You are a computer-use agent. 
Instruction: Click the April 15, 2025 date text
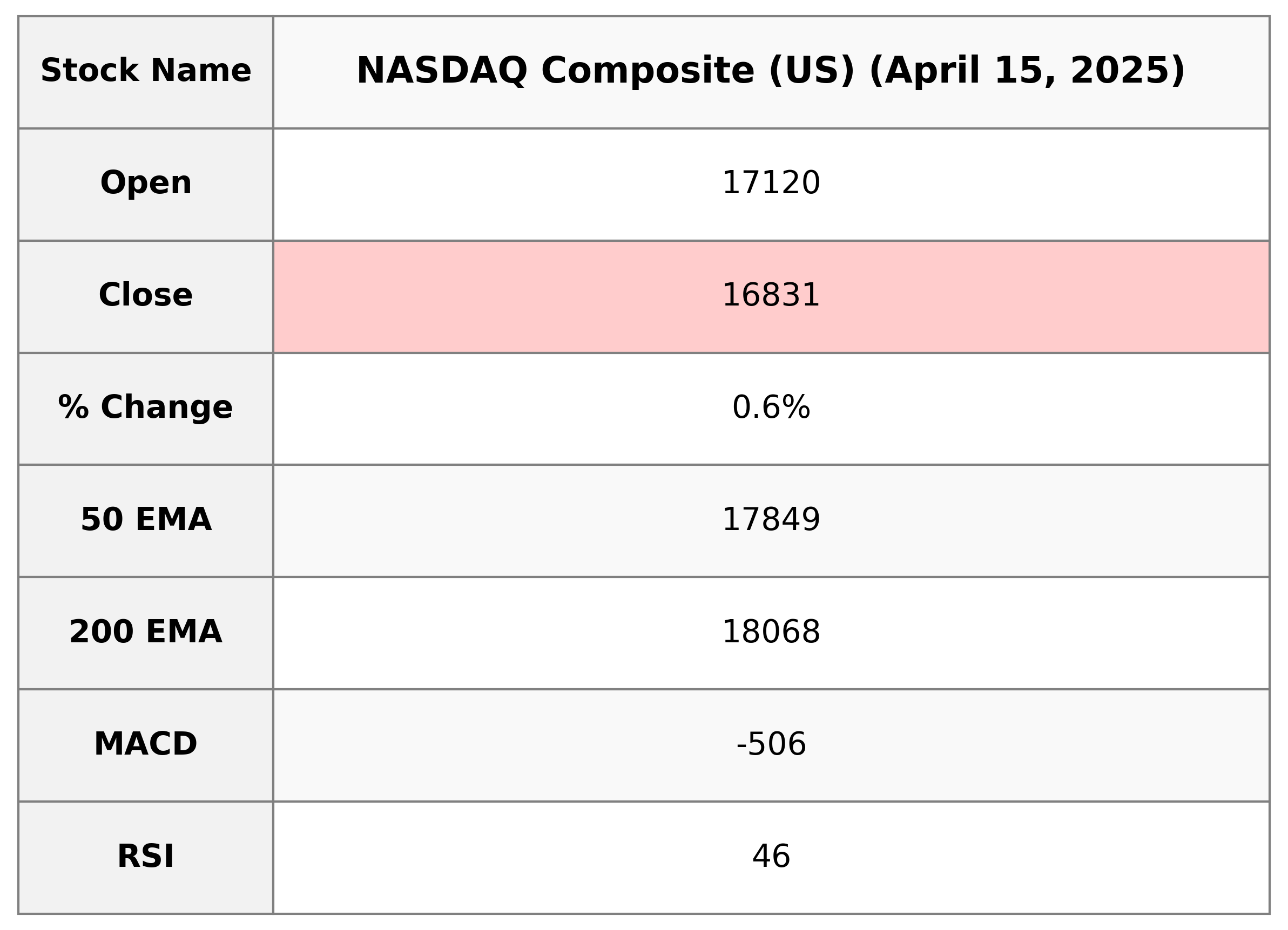point(1027,71)
